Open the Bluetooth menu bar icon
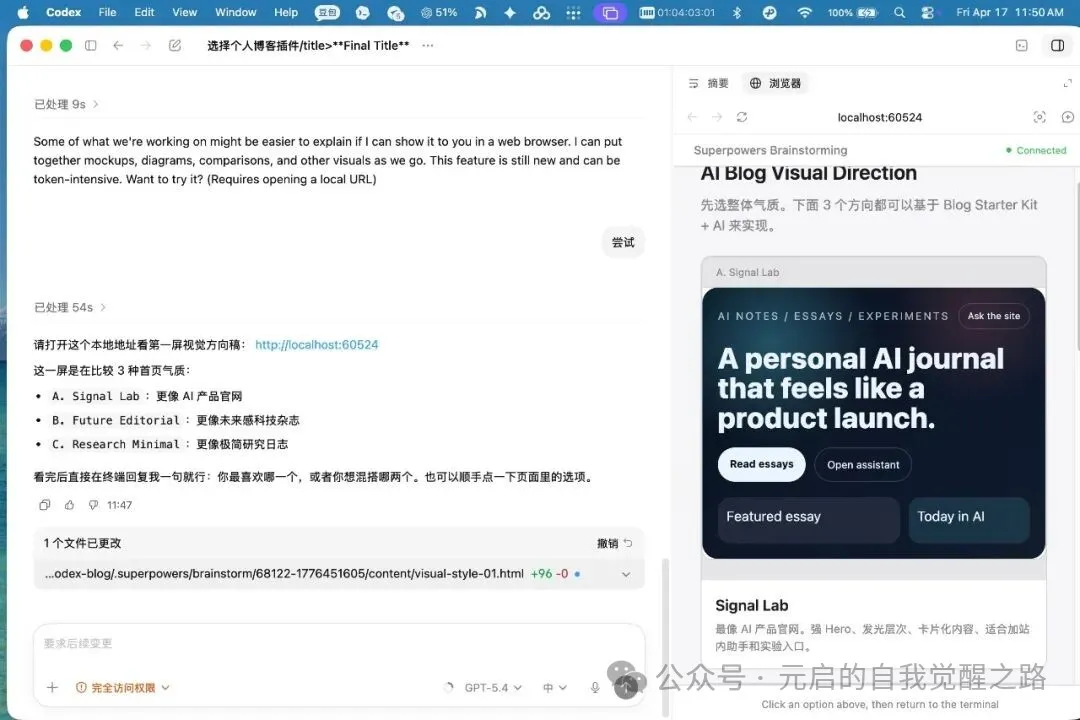 click(737, 12)
